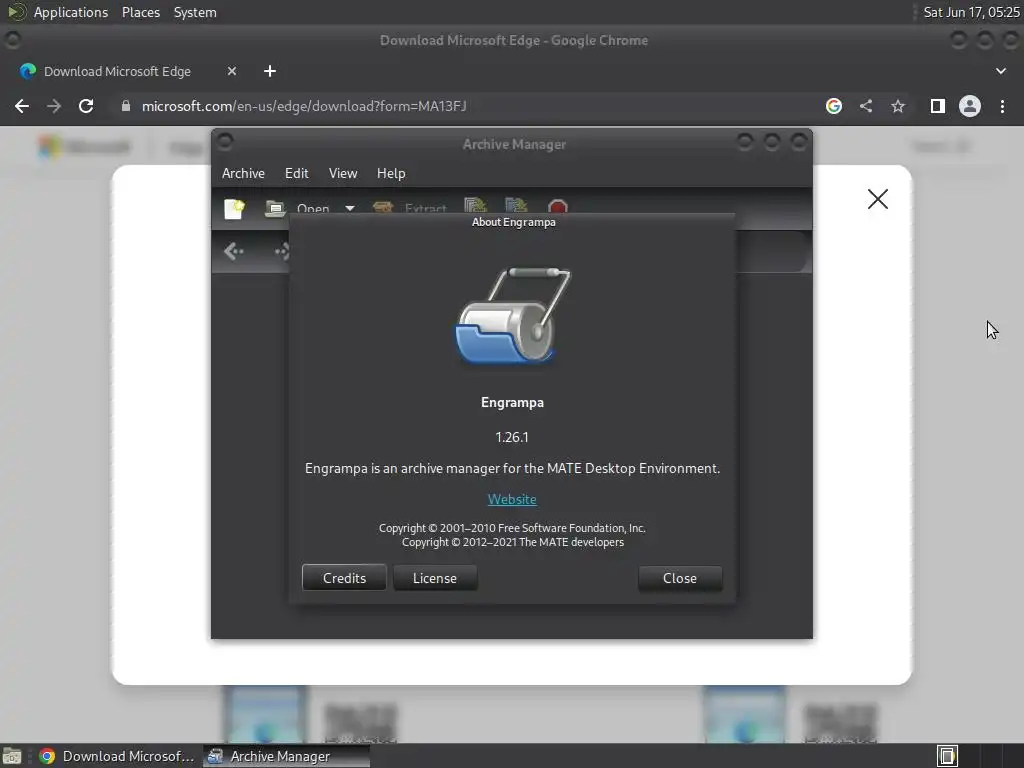Image resolution: width=1024 pixels, height=768 pixels.
Task: Go forward in Chrome
Action: click(54, 106)
